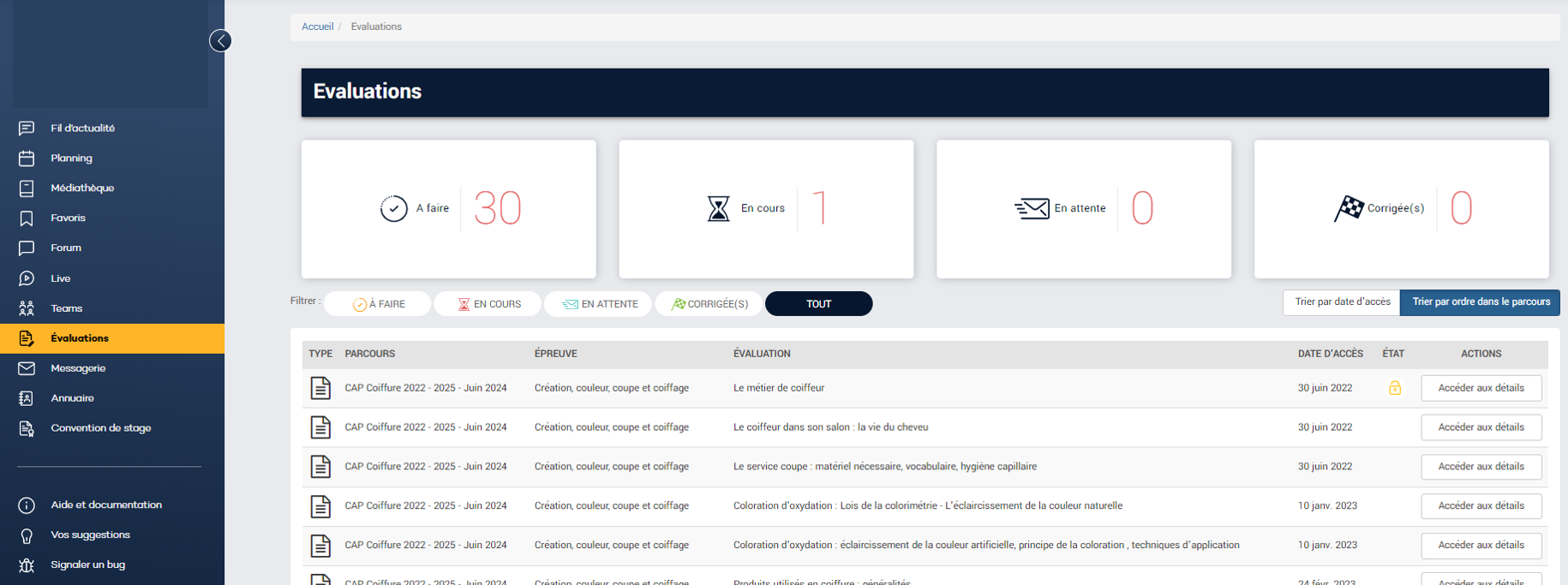Screen dimensions: 1568x585
Task: Open Fil d'actualité from the sidebar
Action: coord(82,128)
